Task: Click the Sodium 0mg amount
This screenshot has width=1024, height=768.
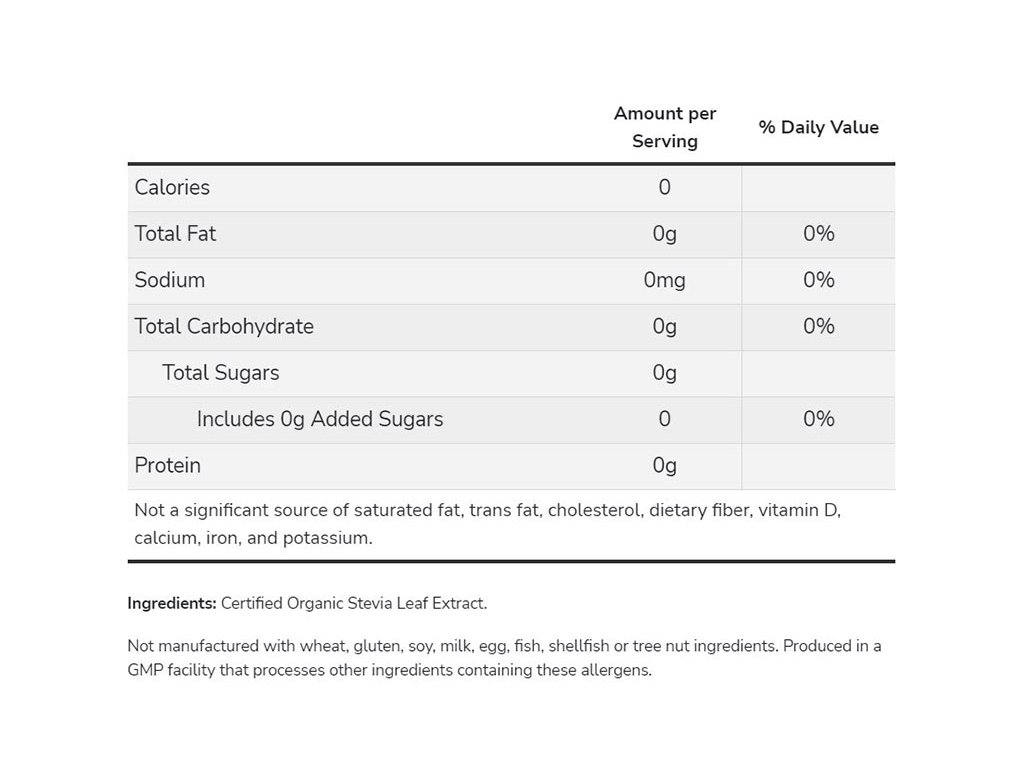Action: click(665, 280)
